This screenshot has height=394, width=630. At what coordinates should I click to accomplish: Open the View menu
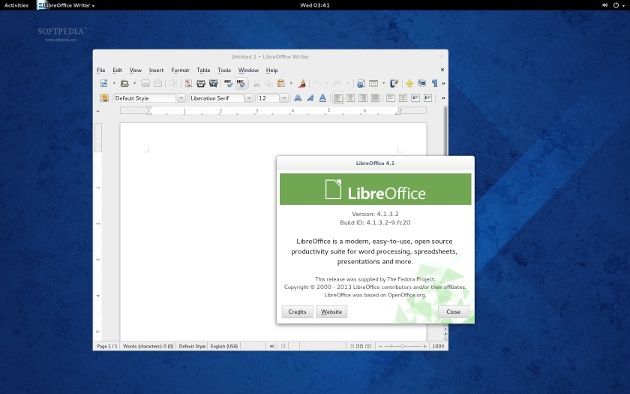pos(135,70)
